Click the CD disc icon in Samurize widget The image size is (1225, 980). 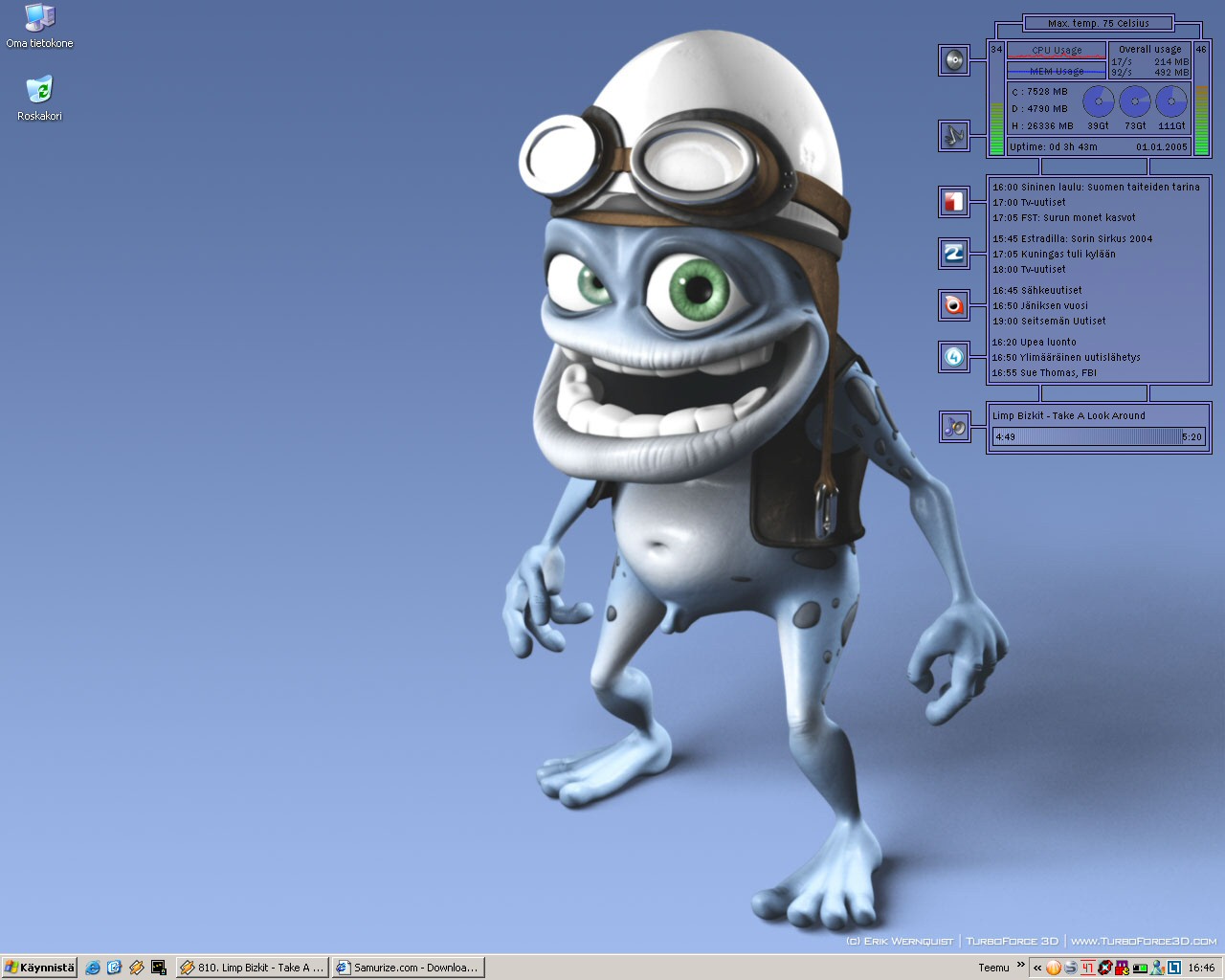pos(953,61)
